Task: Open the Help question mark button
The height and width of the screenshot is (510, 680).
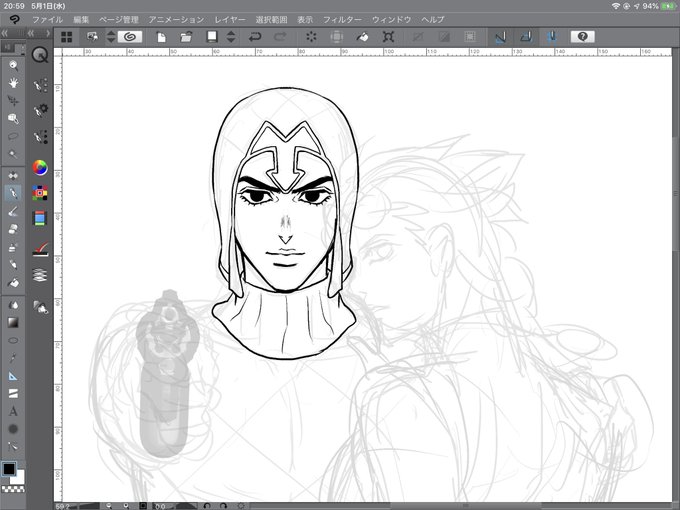Action: pyautogui.click(x=582, y=37)
